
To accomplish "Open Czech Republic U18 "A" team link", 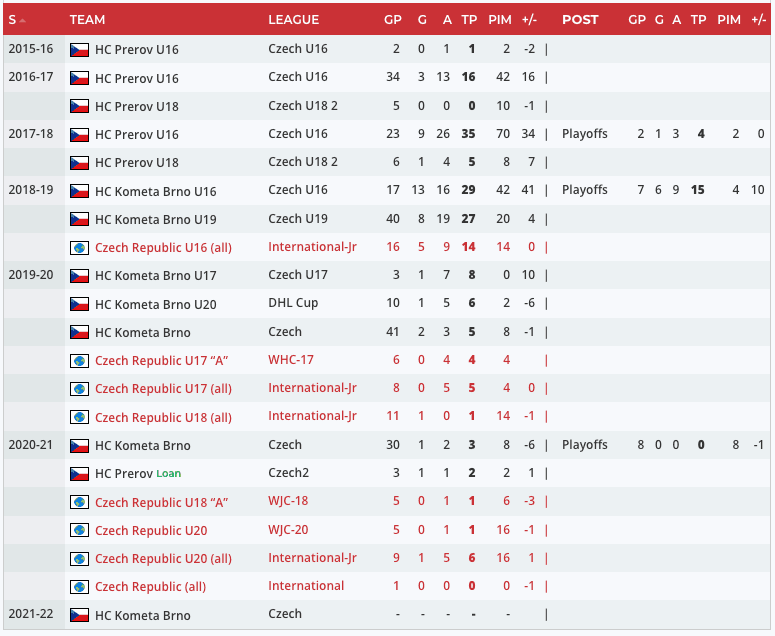I will 162,502.
